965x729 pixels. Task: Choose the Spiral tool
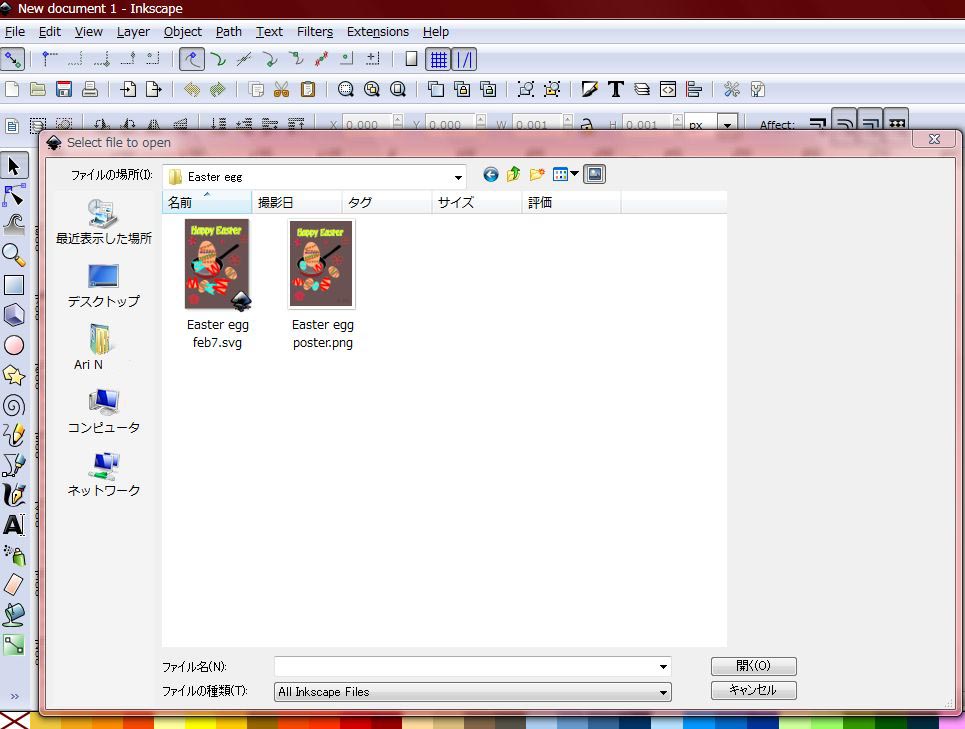[15, 405]
